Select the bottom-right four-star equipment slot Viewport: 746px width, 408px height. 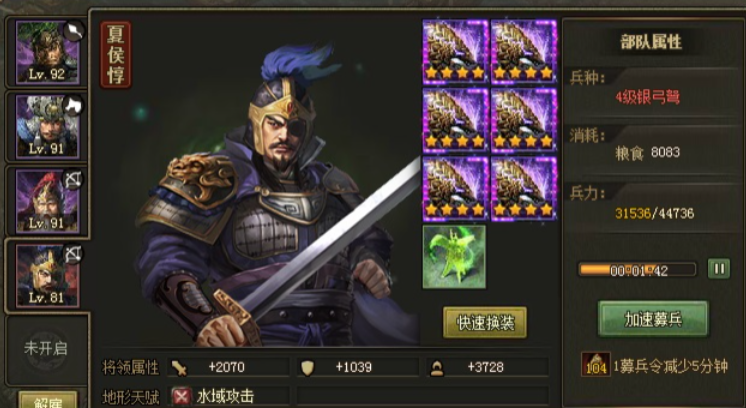[x=524, y=189]
